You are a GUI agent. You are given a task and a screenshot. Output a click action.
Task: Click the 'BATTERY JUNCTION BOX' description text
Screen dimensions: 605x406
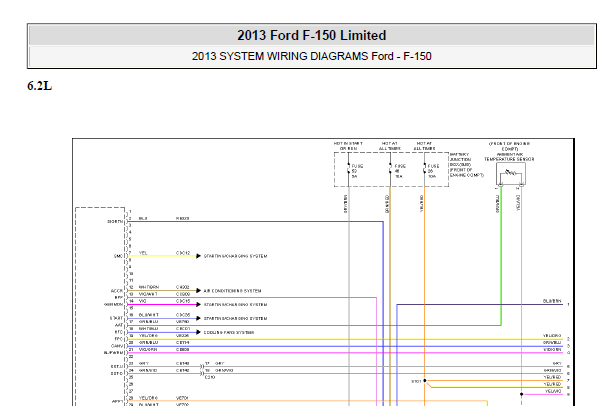click(466, 165)
